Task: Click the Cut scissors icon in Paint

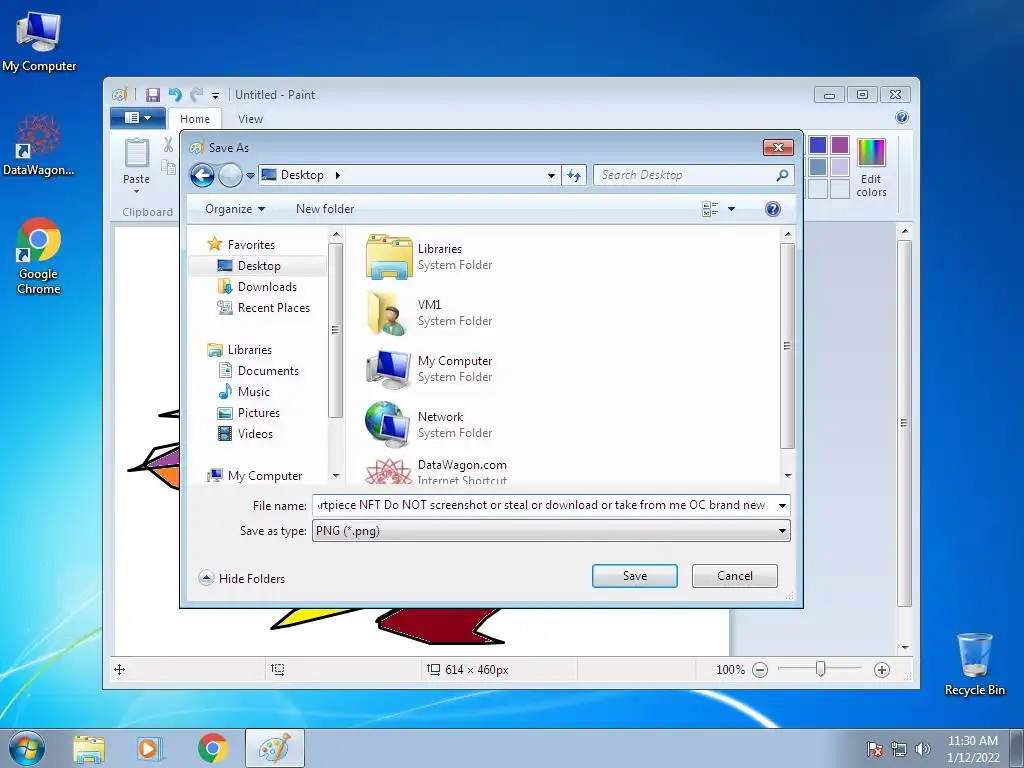Action: coord(168,144)
